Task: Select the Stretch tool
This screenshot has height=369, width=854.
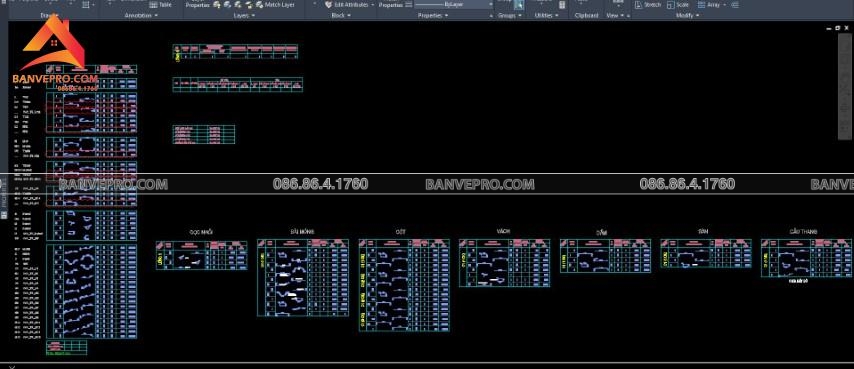Action: click(x=648, y=4)
